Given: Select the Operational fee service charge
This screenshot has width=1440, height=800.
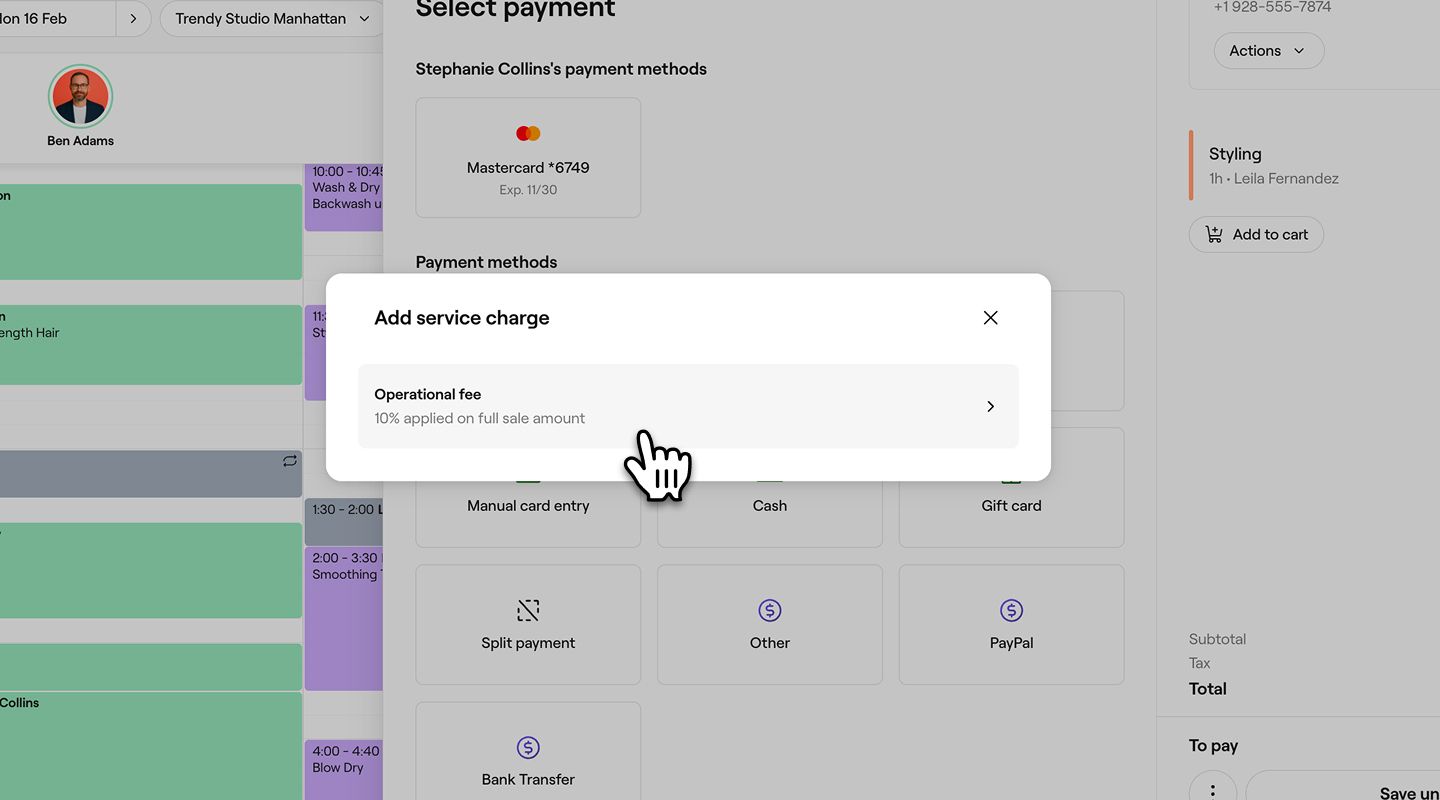Looking at the screenshot, I should point(688,406).
